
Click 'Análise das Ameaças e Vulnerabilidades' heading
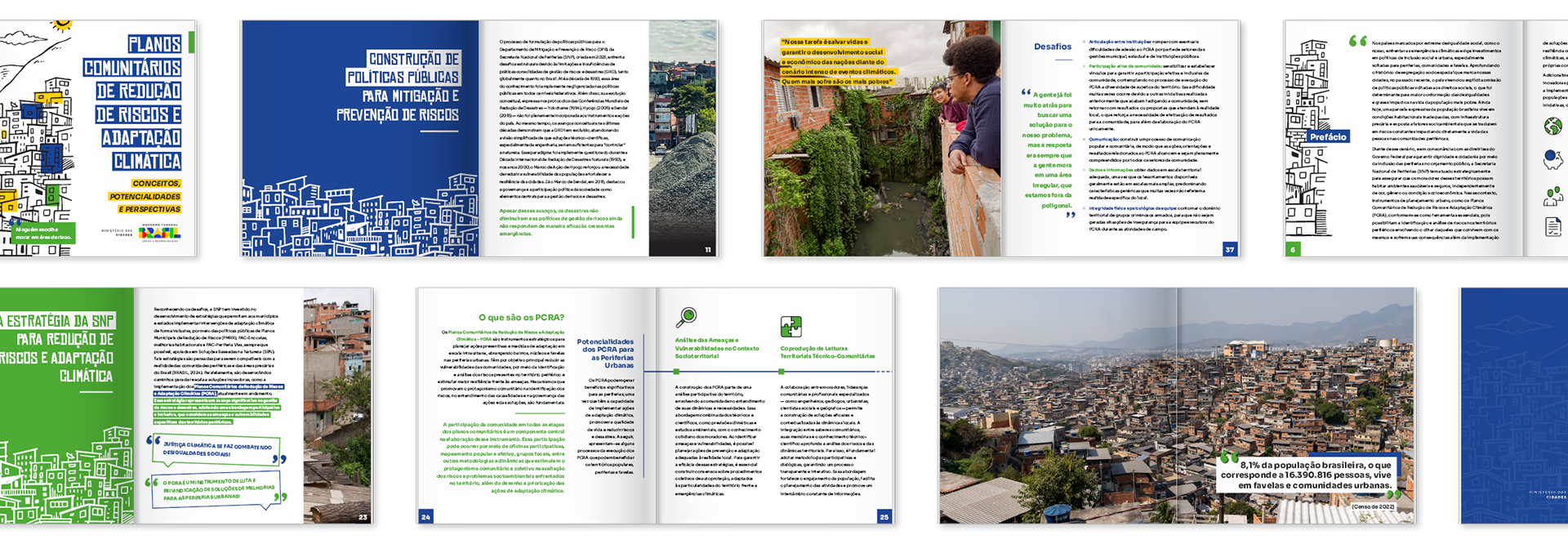click(x=717, y=348)
